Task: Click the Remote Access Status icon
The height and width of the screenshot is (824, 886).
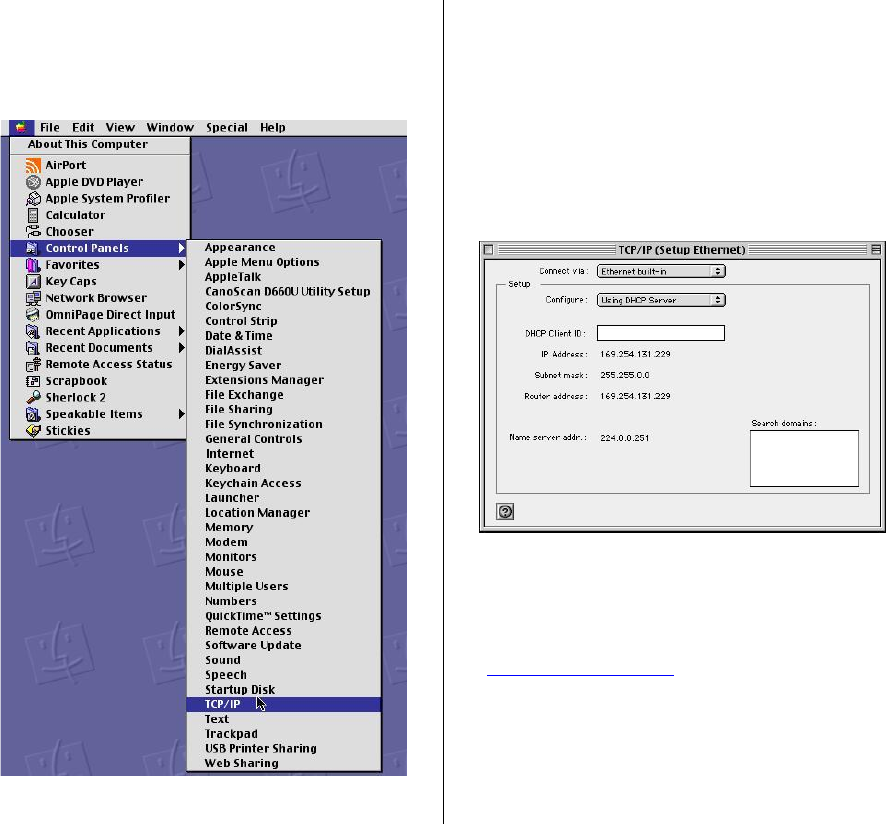Action: [x=33, y=365]
